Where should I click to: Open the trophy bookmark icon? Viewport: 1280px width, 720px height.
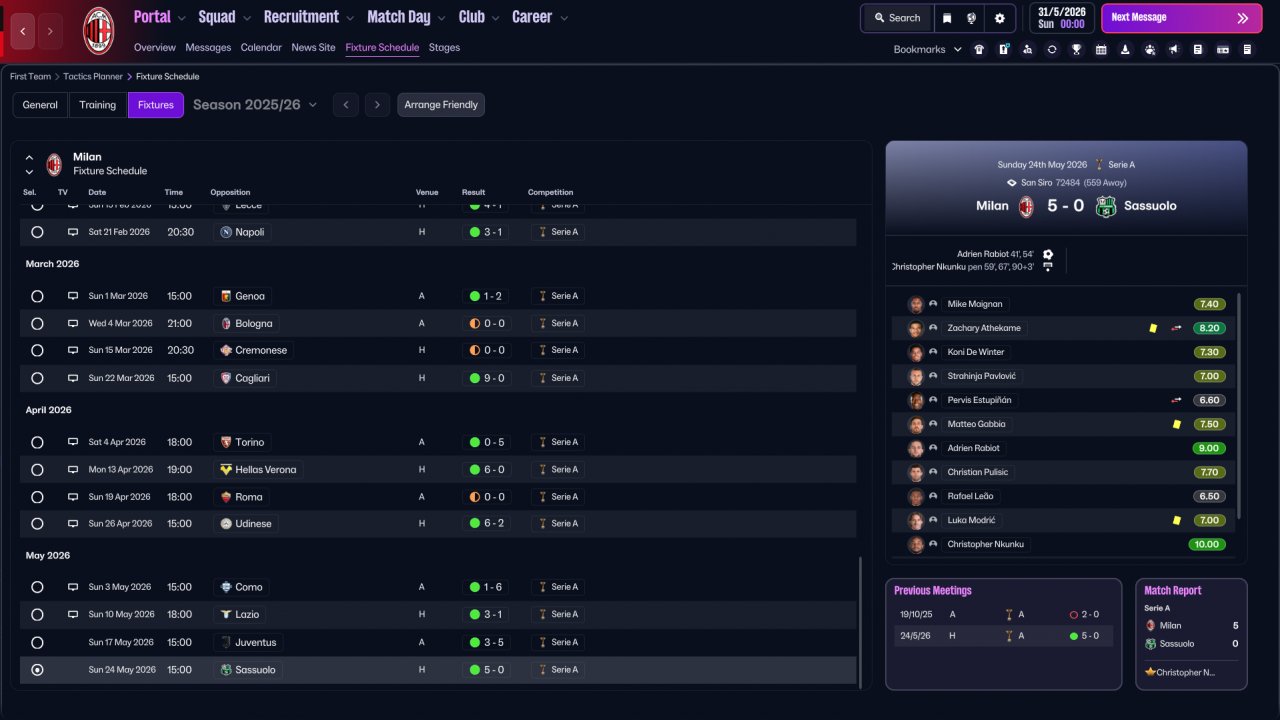(x=1076, y=49)
